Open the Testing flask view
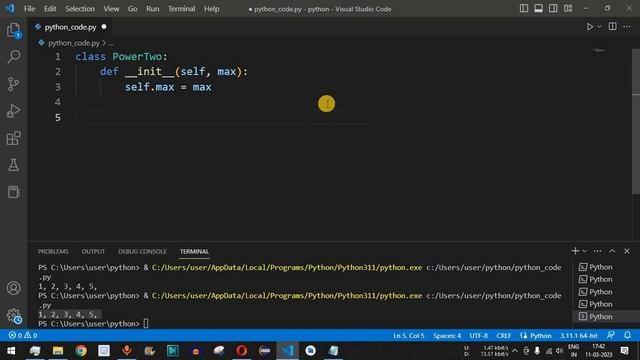 [13, 165]
